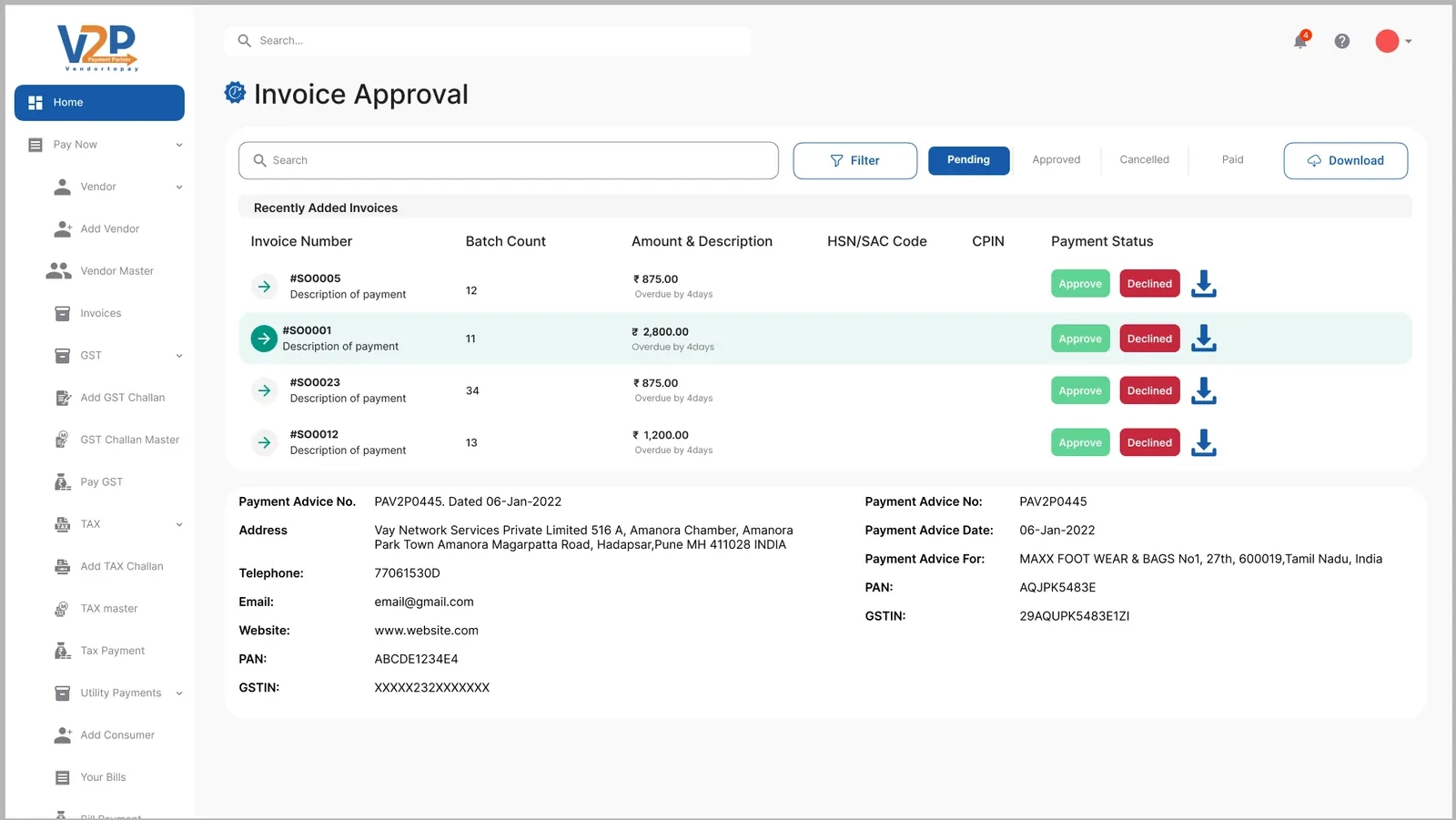Image resolution: width=1456 pixels, height=820 pixels.
Task: Switch to the Pending tab
Action: point(968,160)
